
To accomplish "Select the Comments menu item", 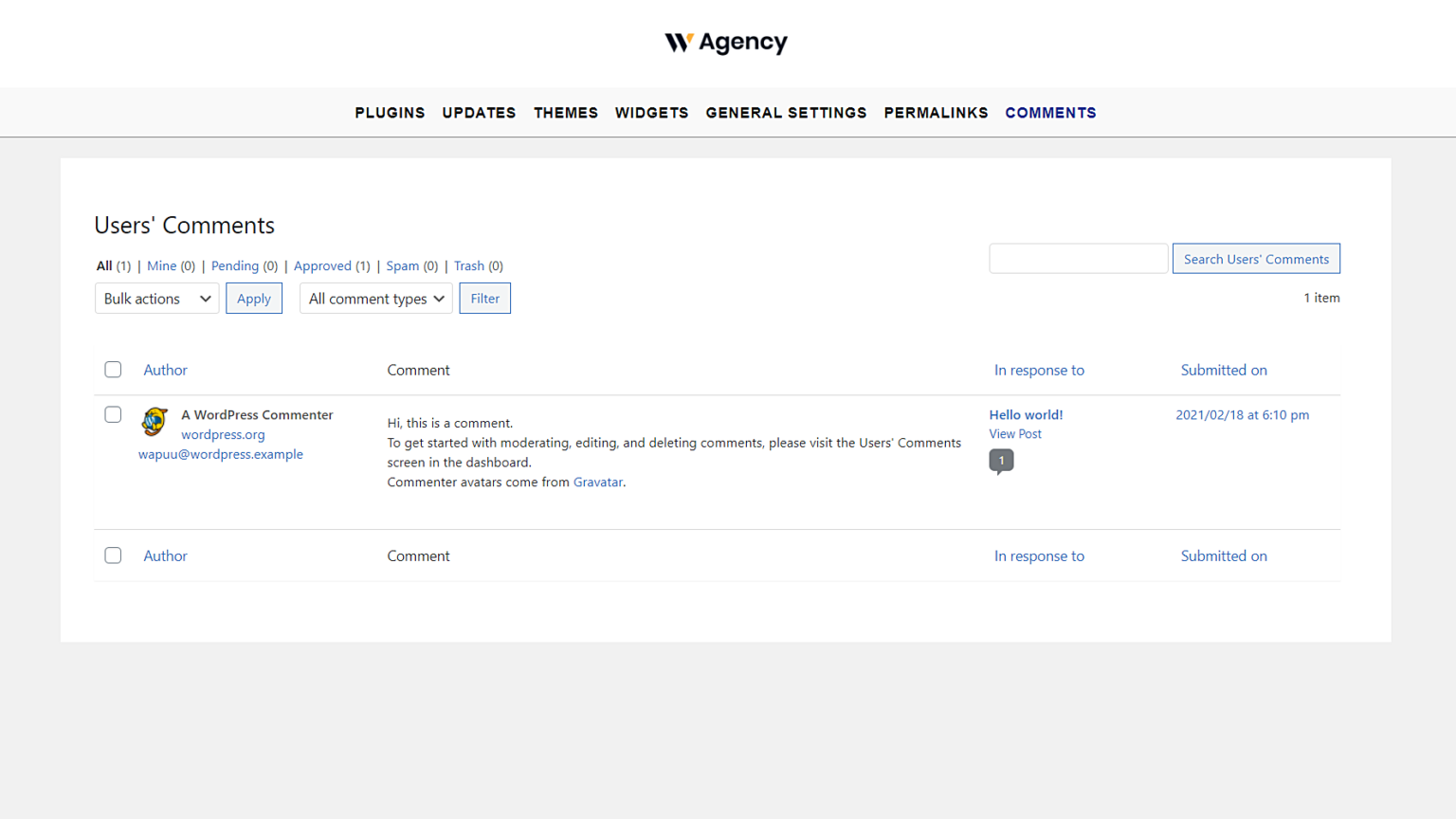I will click(1050, 113).
